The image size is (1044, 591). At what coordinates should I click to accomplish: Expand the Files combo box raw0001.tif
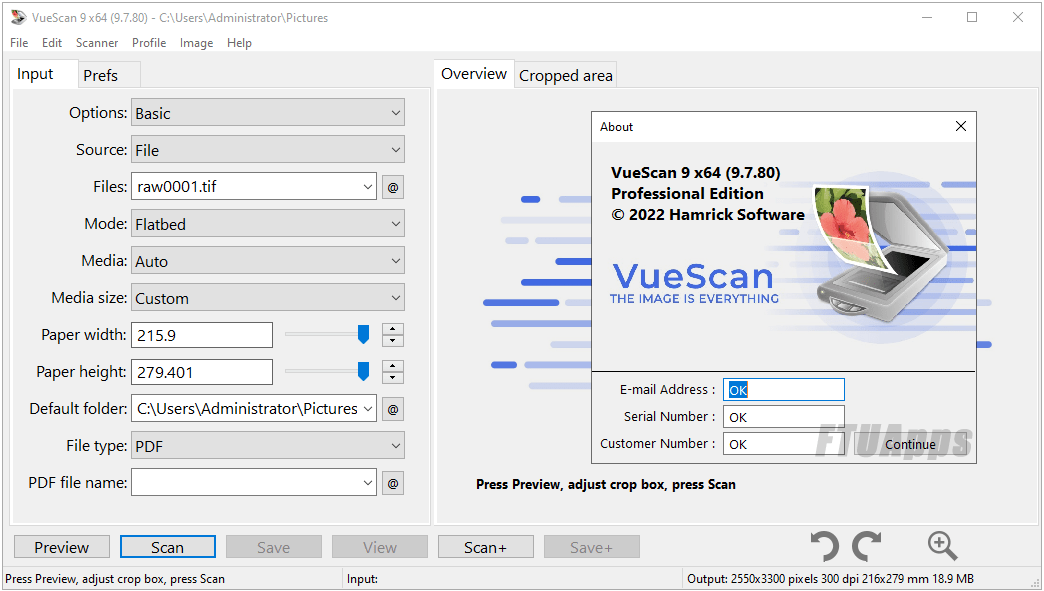point(368,187)
